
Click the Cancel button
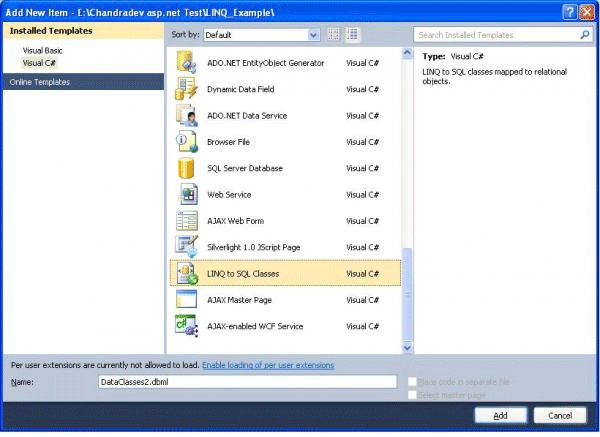pos(560,415)
